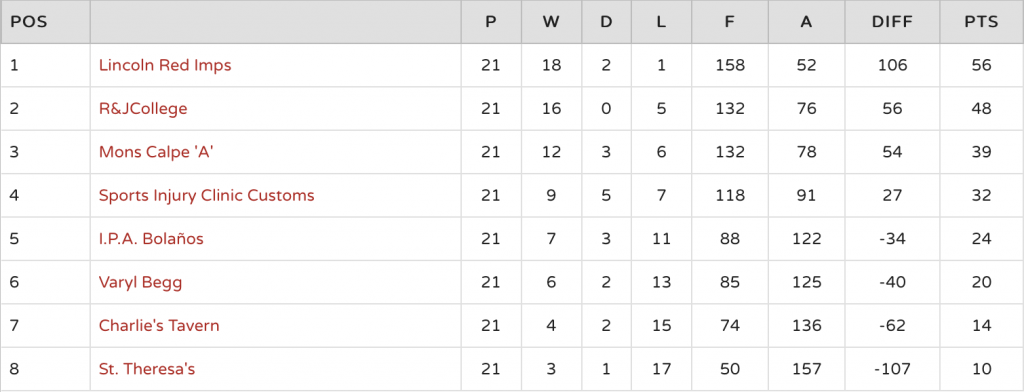1024x392 pixels.
Task: Open the Varyl Begg team link
Action: click(140, 282)
